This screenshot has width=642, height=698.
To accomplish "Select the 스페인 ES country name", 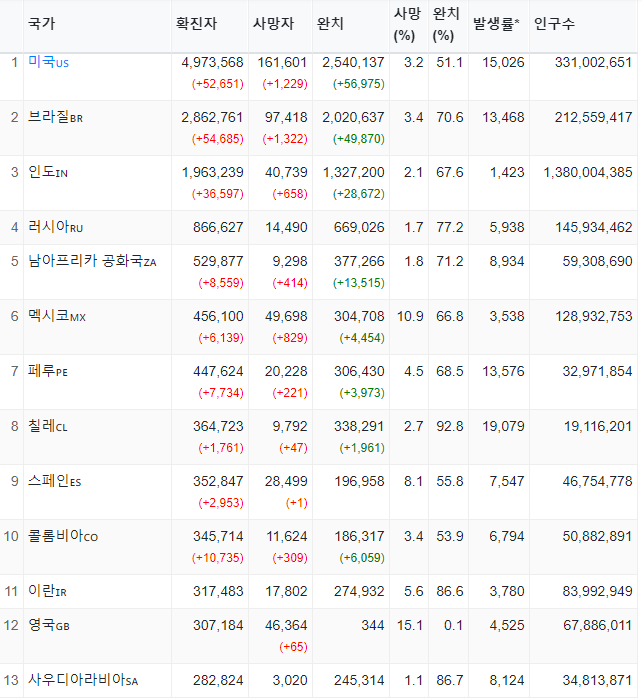I will [x=54, y=481].
